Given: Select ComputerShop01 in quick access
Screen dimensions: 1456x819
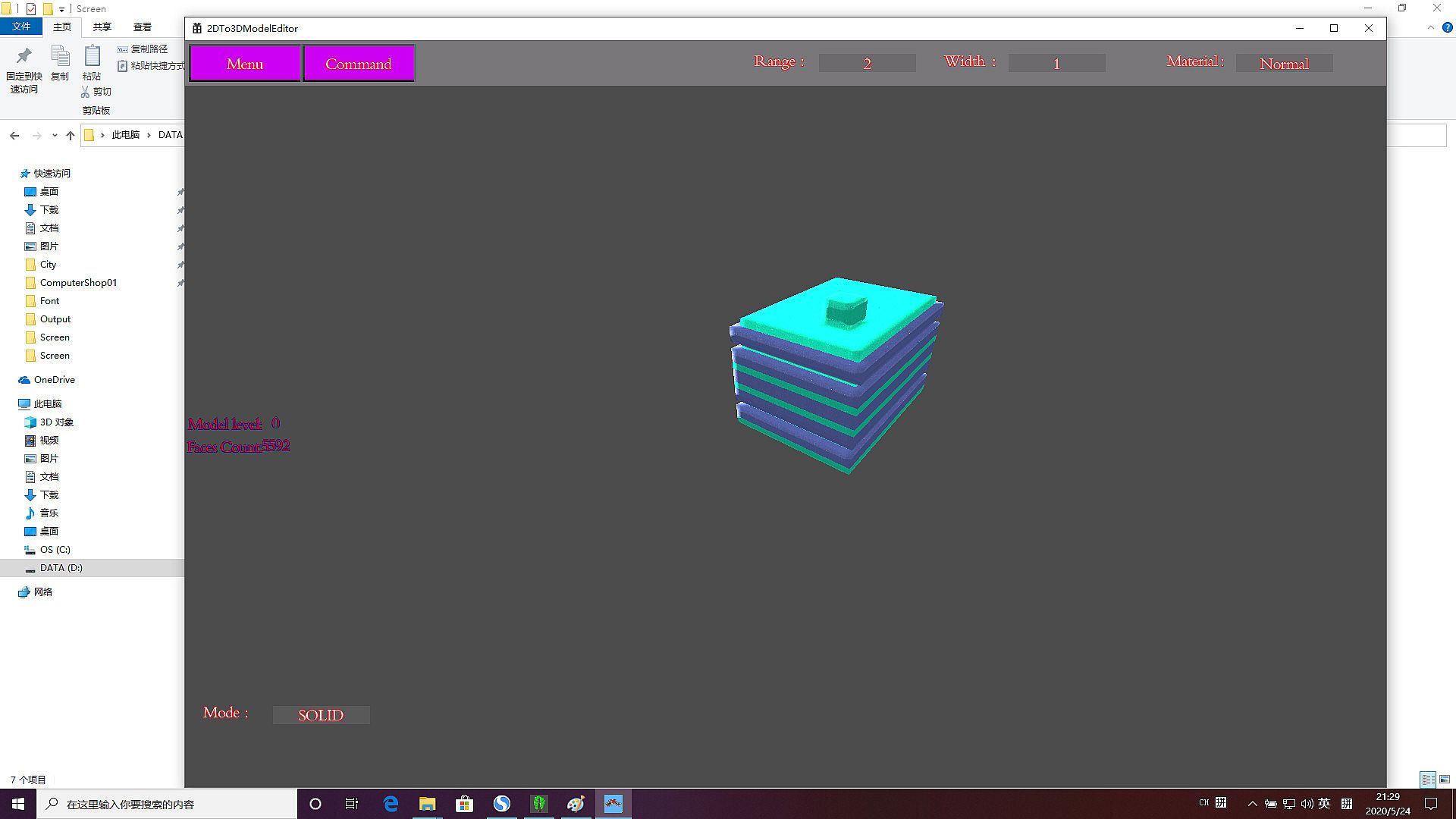Looking at the screenshot, I should click(x=78, y=283).
